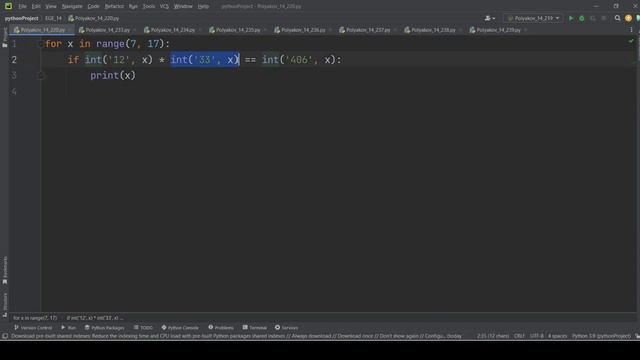Viewport: 640px width, 360px height.
Task: Click the orange IDE updates icon
Action: [628, 18]
